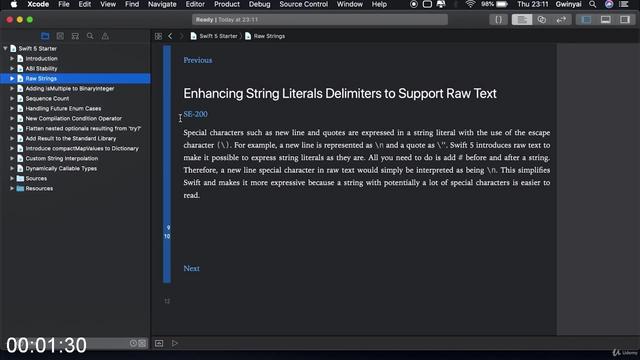The image size is (640, 360).
Task: Open the Editor menu
Action: pos(195,4)
